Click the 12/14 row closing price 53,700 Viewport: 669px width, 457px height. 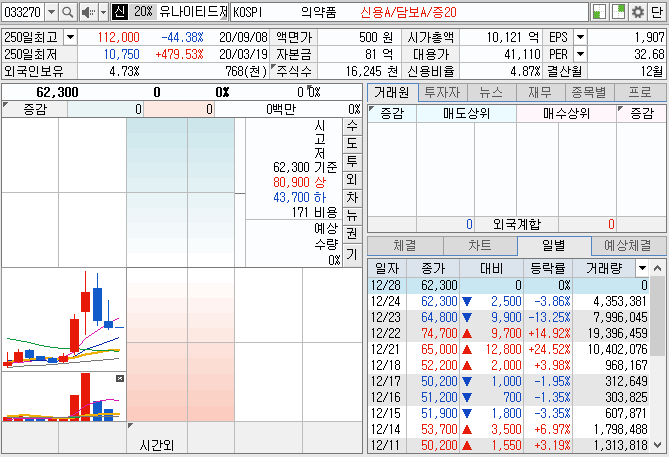(x=439, y=429)
